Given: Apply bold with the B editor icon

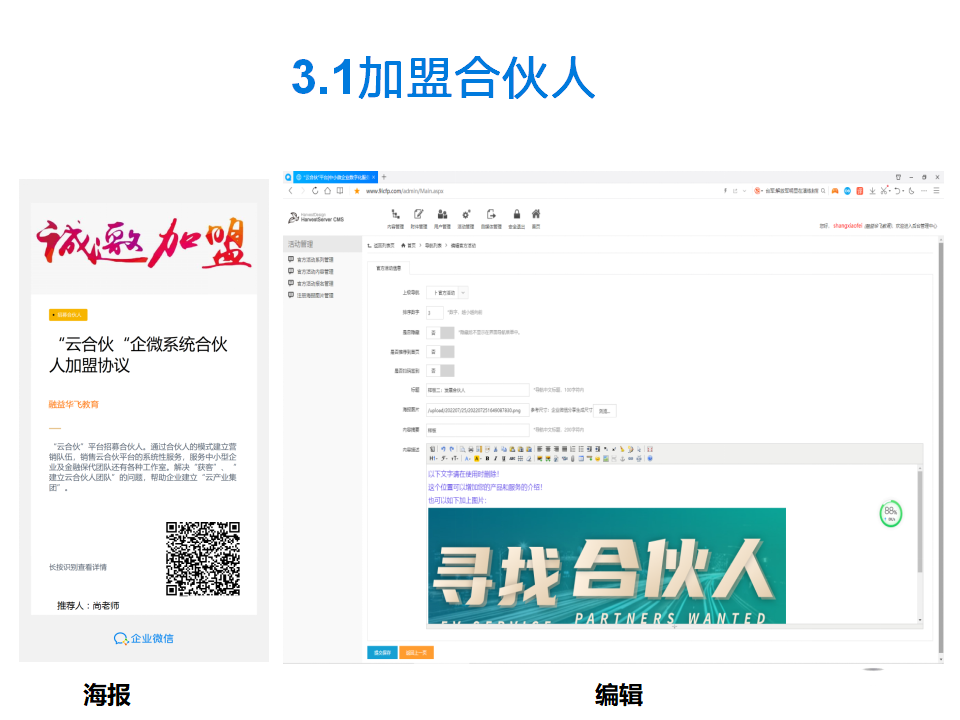Looking at the screenshot, I should (x=487, y=458).
